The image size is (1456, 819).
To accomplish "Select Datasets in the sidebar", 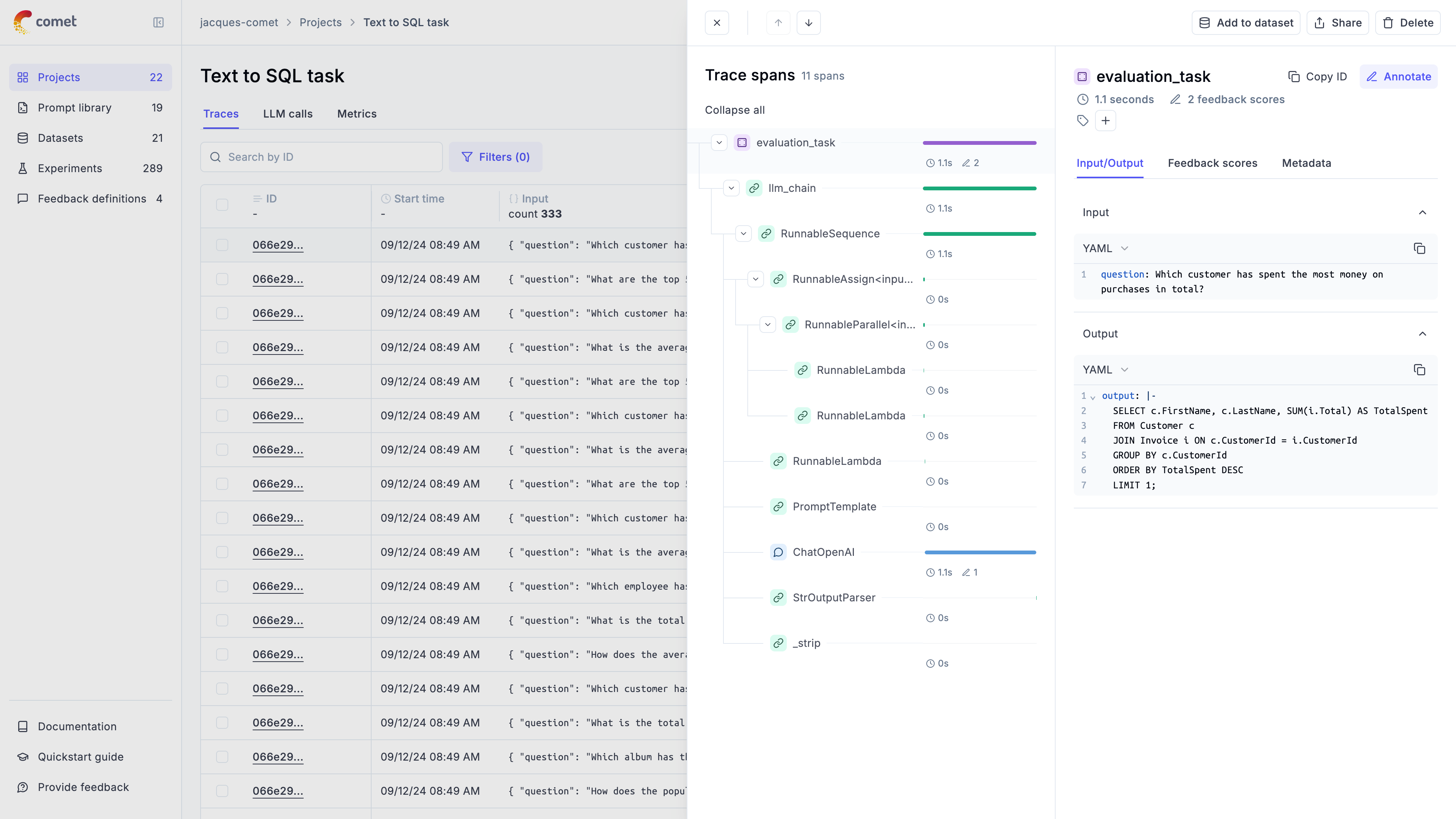I will click(60, 138).
